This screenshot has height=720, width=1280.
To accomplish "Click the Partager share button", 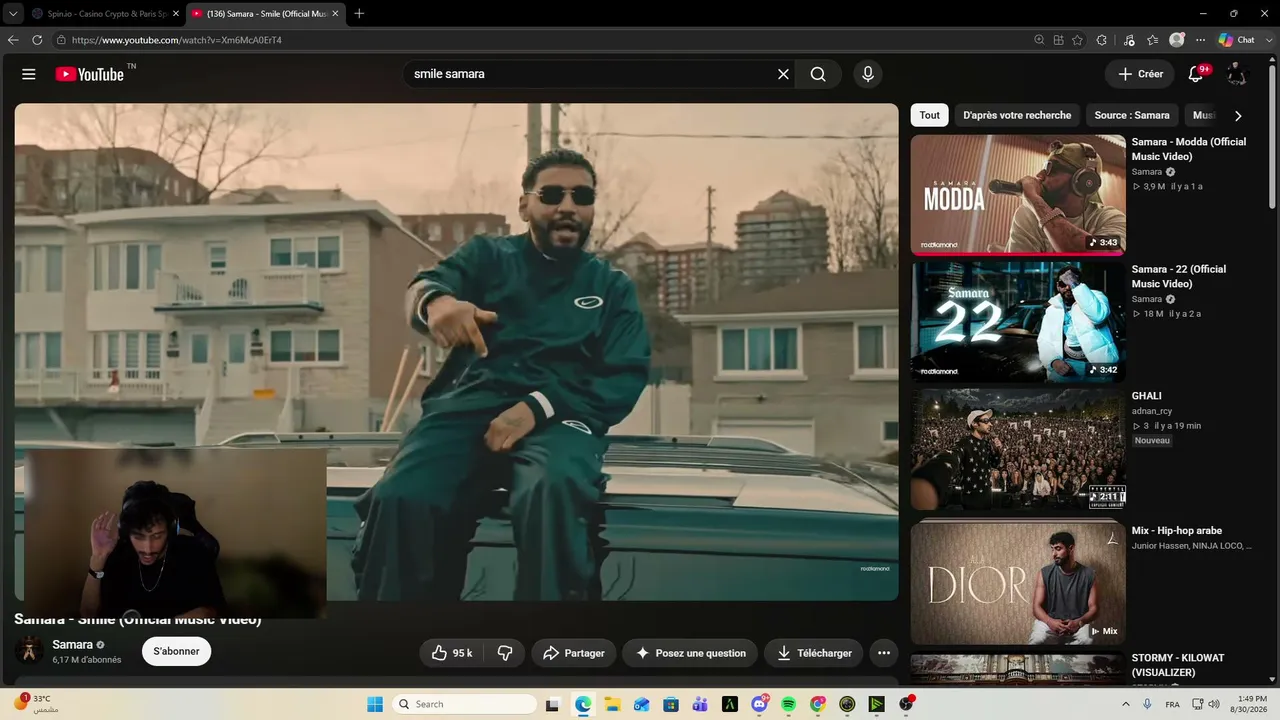I will (574, 653).
